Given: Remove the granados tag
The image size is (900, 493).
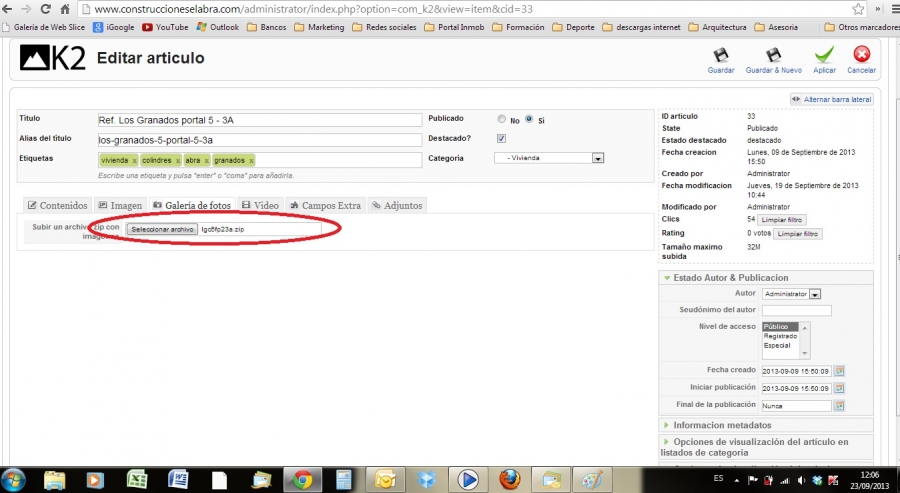Looking at the screenshot, I should pos(251,161).
